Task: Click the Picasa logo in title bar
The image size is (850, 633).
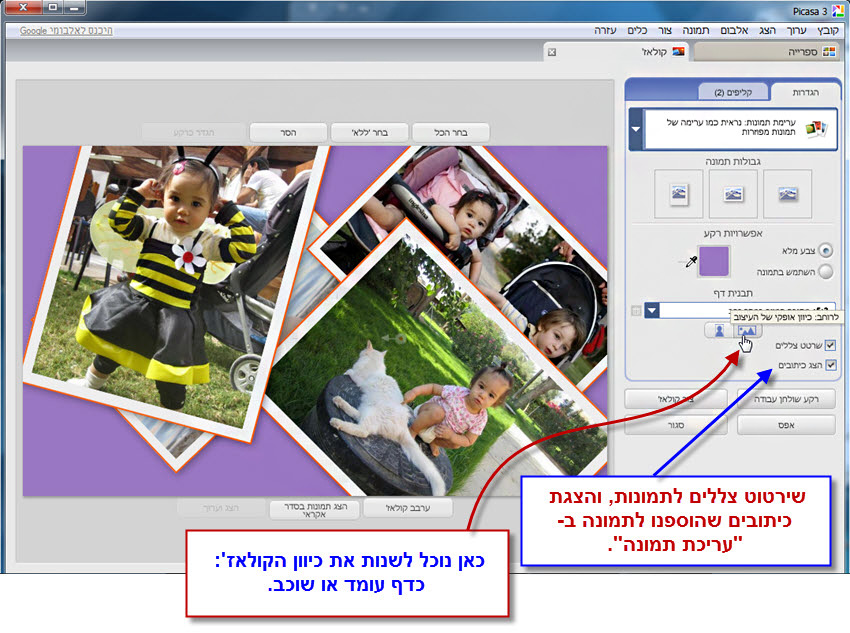Action: pos(838,10)
